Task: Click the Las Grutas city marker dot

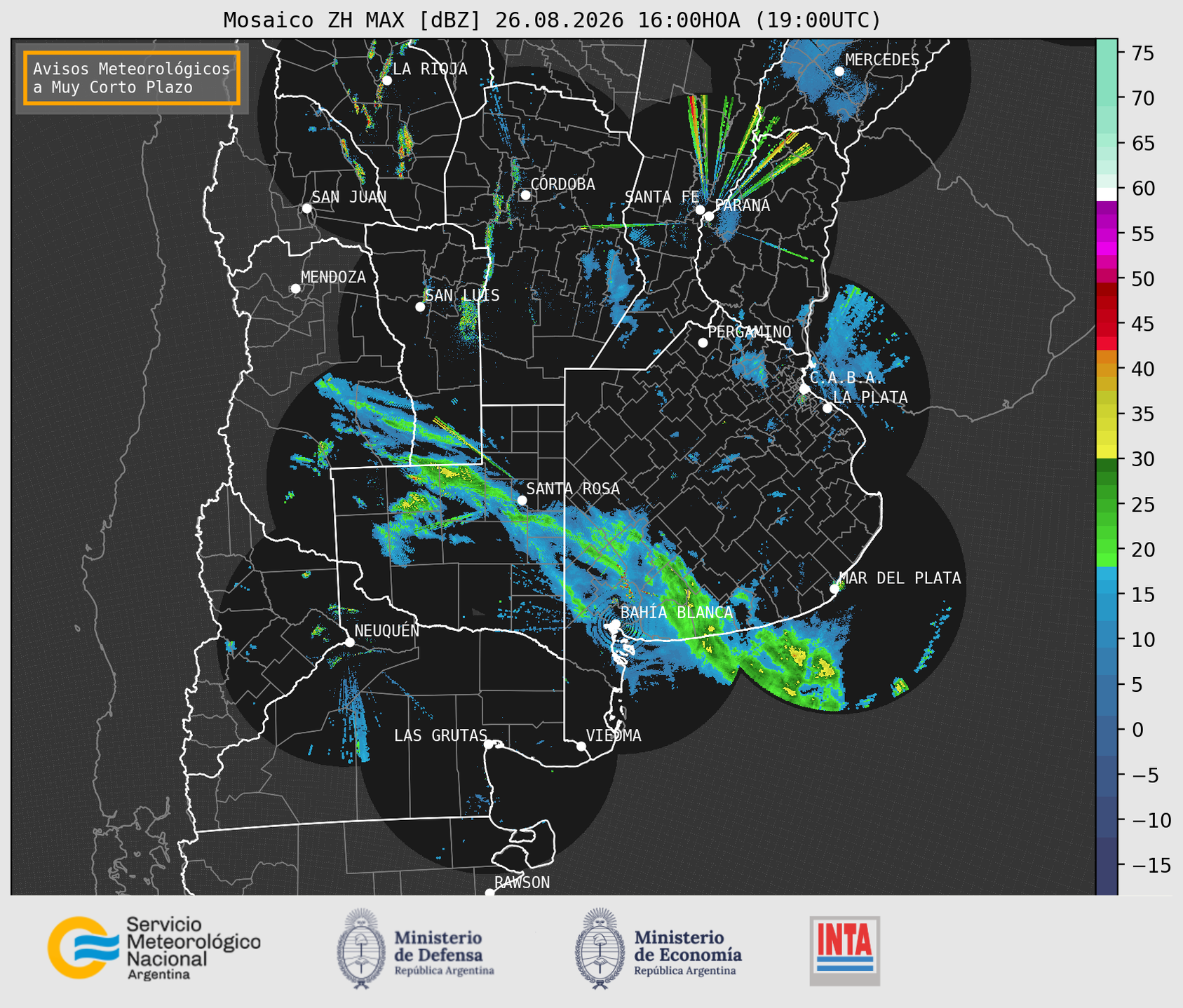Action: click(x=489, y=744)
